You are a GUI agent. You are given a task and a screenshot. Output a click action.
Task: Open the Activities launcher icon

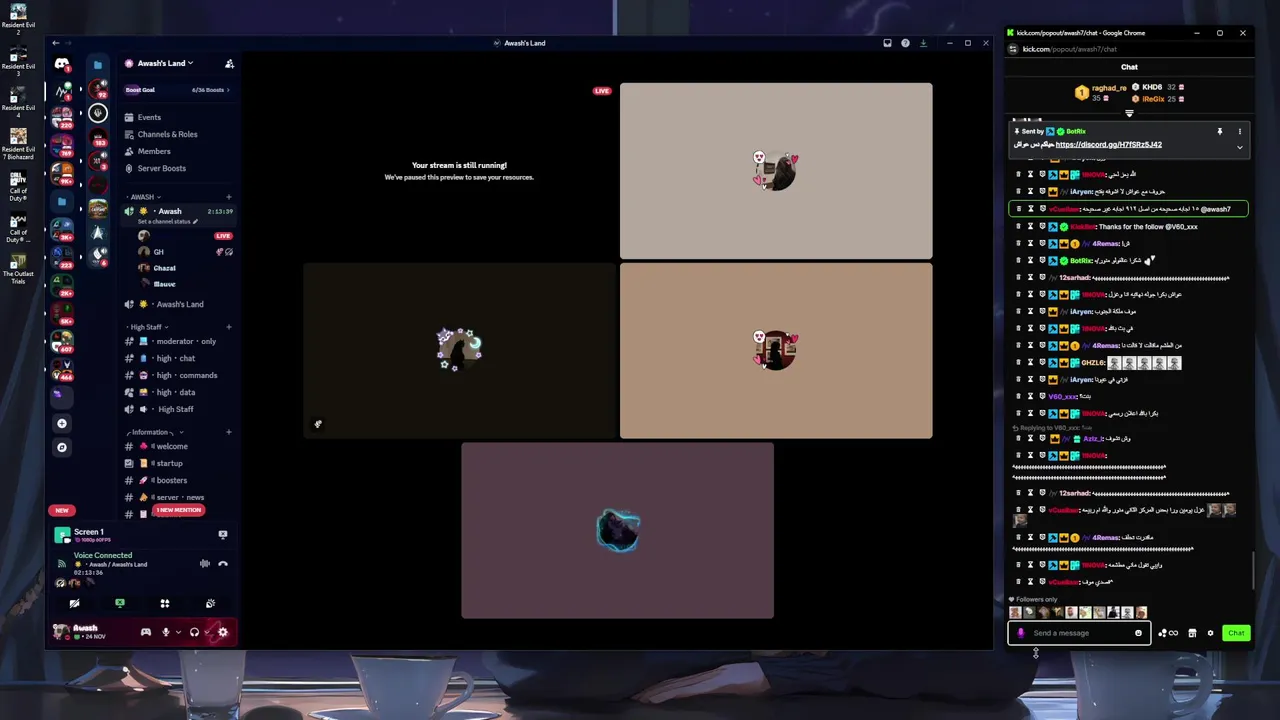pos(165,603)
